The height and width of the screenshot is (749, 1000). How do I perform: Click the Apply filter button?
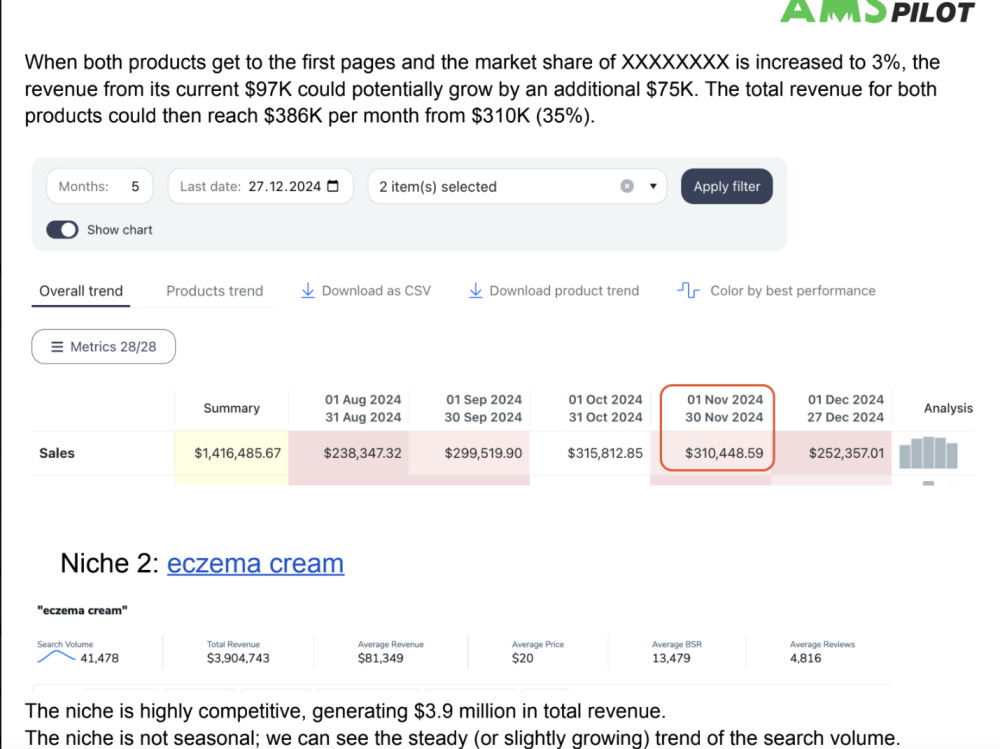[726, 186]
